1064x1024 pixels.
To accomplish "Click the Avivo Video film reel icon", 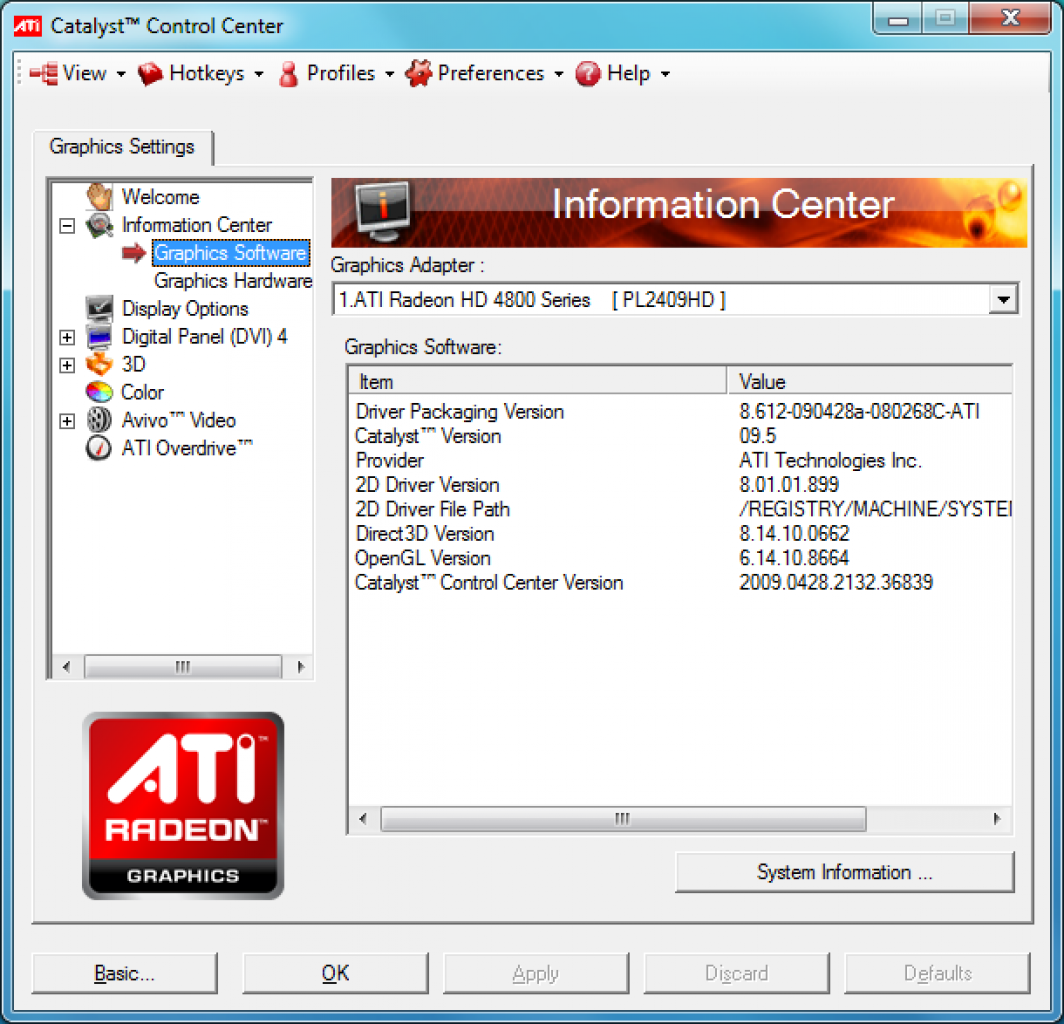I will (x=99, y=420).
